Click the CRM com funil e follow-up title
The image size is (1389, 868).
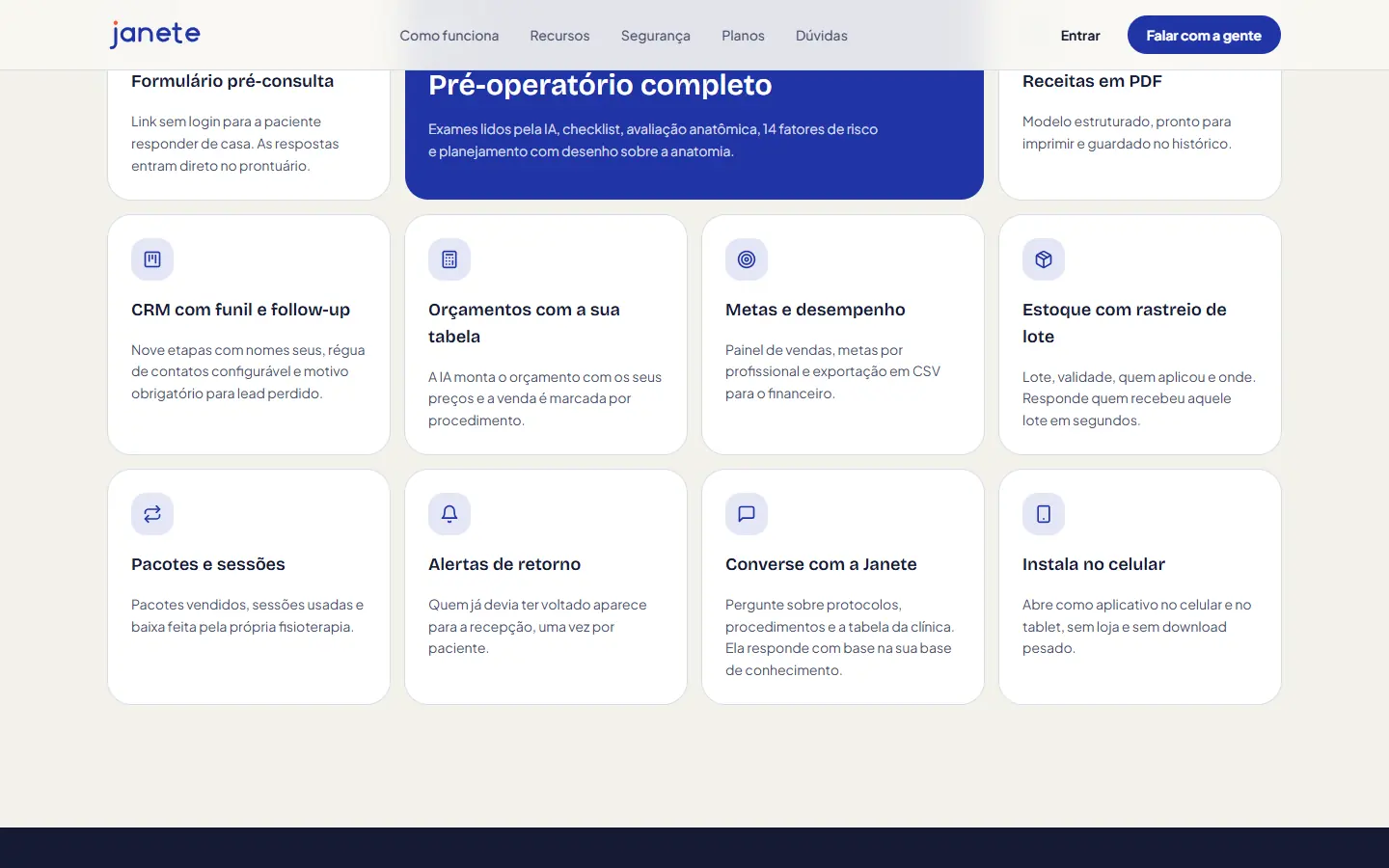240,310
